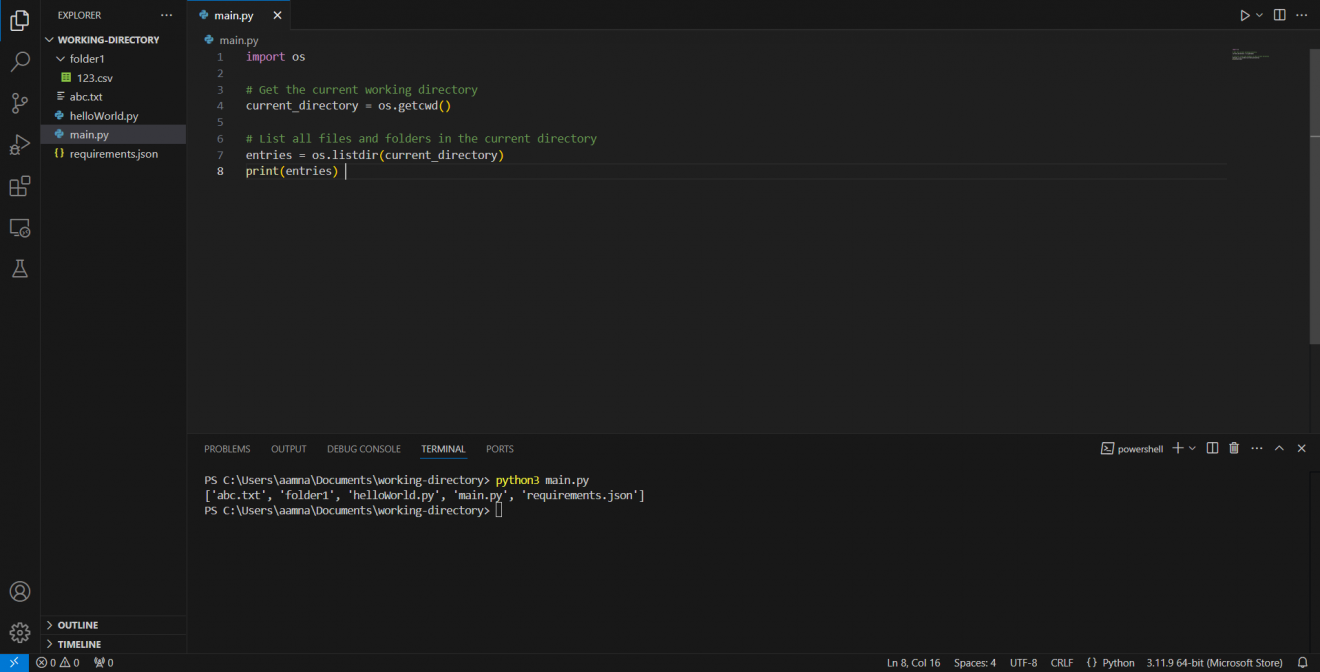Open the Search view
Image resolution: width=1320 pixels, height=672 pixels.
tap(20, 61)
